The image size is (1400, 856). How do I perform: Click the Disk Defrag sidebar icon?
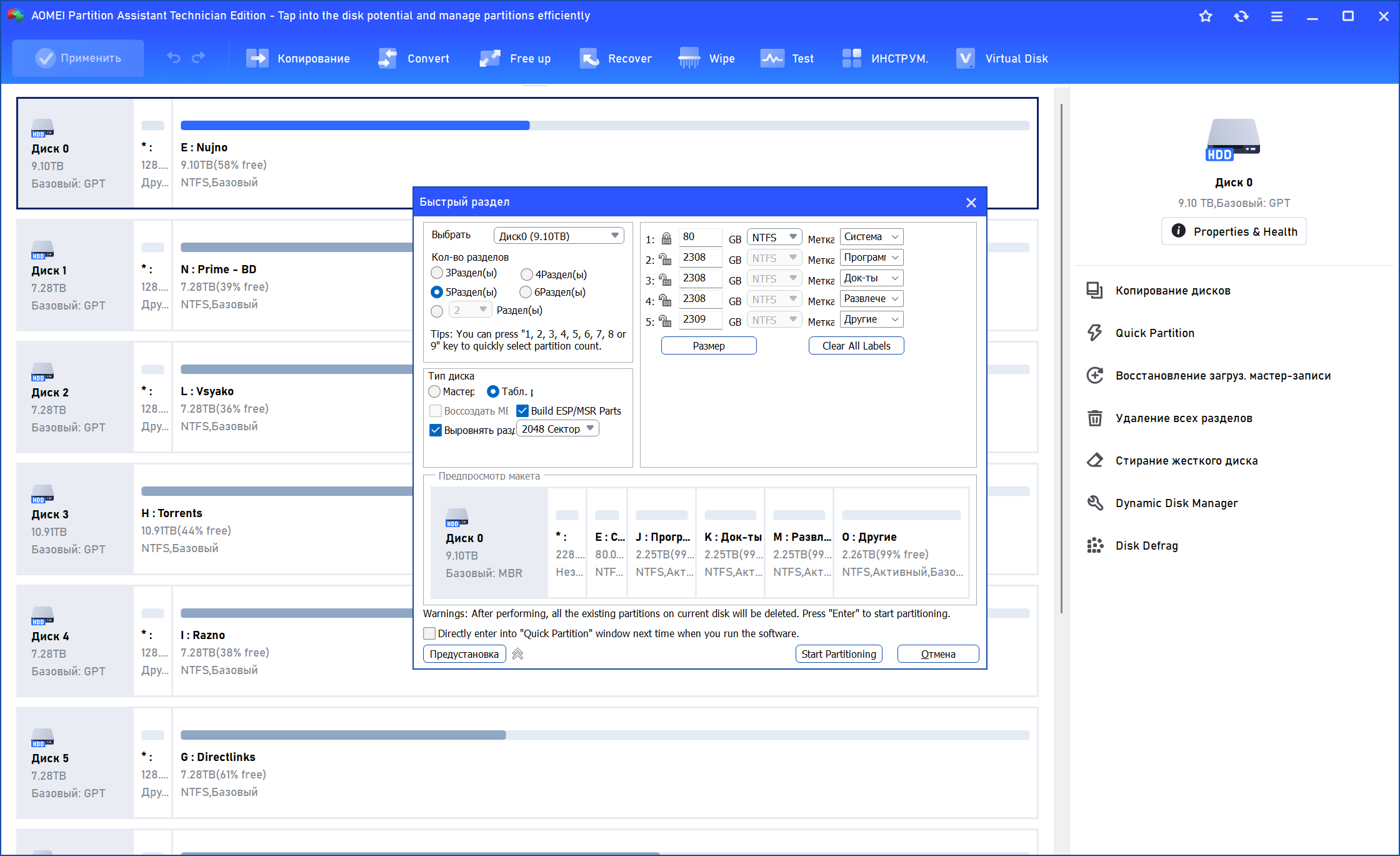pos(1095,545)
